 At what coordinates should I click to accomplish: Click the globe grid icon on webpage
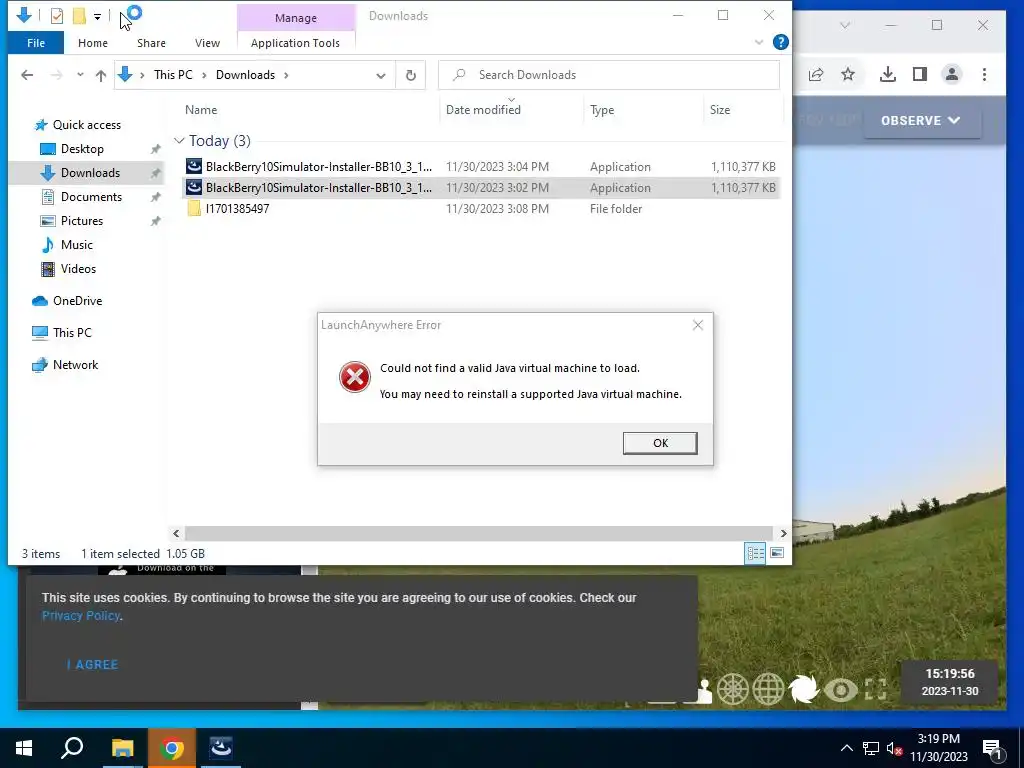click(x=768, y=690)
